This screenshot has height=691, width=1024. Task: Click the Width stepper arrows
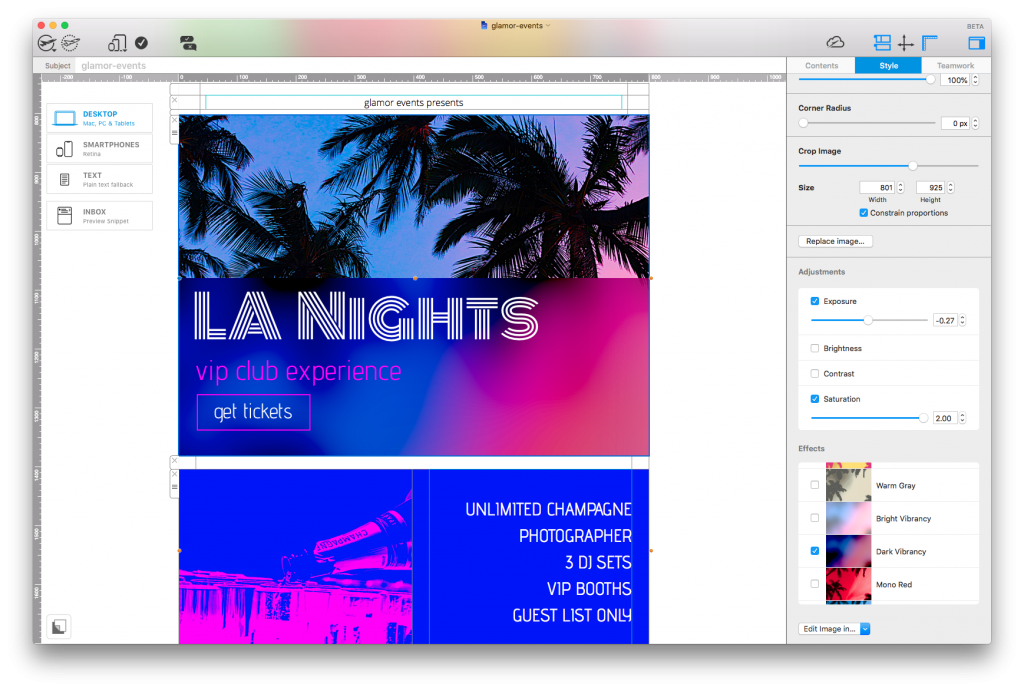[900, 187]
